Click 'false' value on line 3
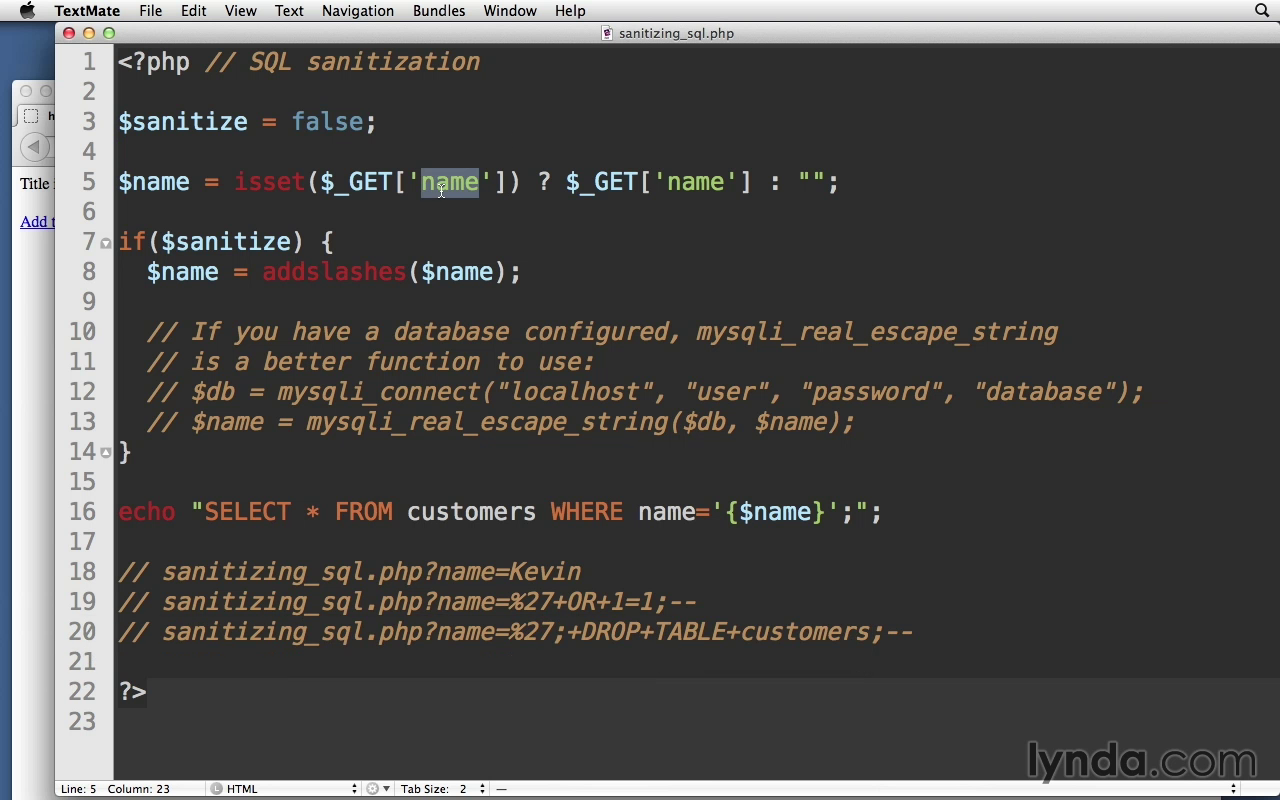1280x800 pixels. point(327,122)
